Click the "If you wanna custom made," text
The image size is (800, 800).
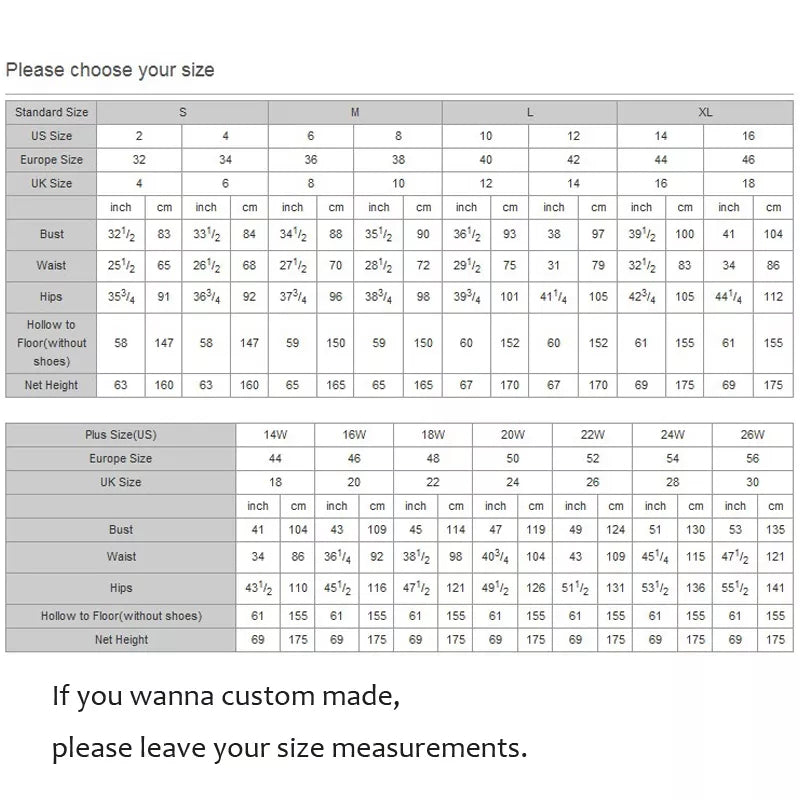(x=226, y=696)
